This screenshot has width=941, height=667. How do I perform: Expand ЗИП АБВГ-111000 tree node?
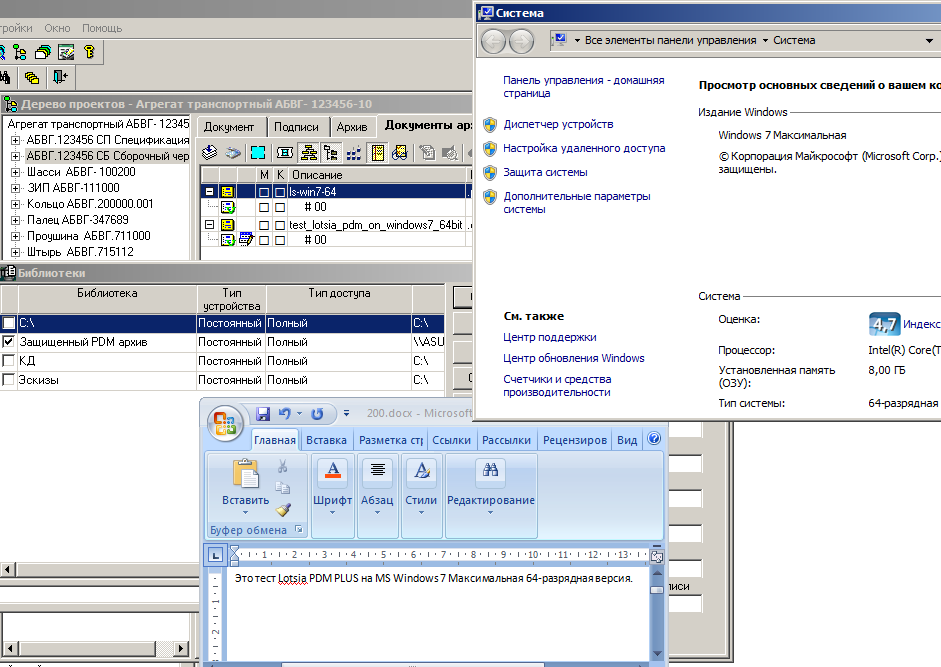[x=16, y=188]
